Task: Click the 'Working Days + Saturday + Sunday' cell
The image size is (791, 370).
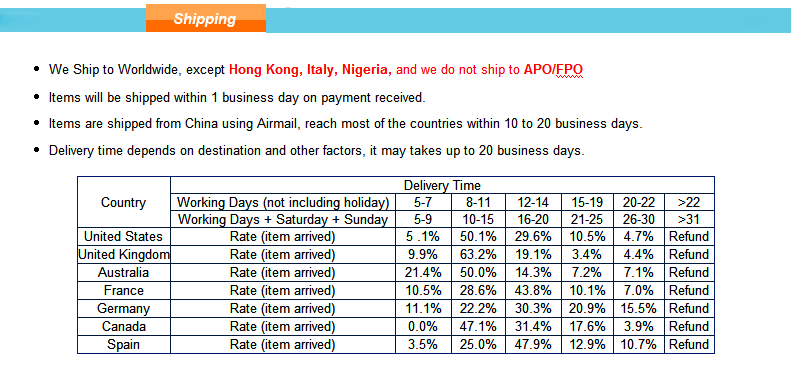Action: [x=283, y=220]
